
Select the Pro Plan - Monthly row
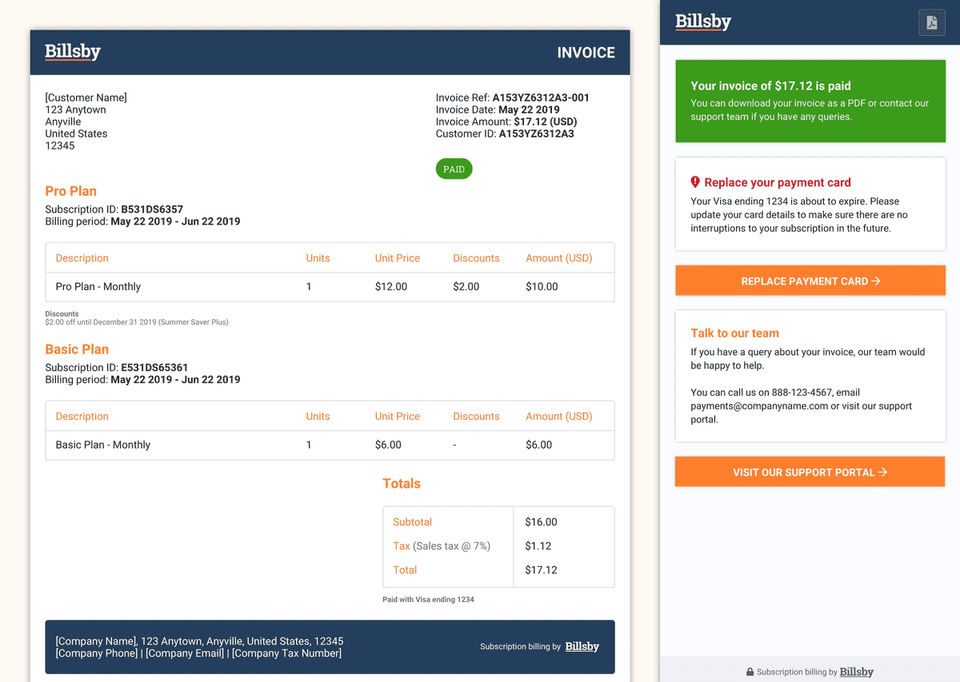tap(330, 287)
